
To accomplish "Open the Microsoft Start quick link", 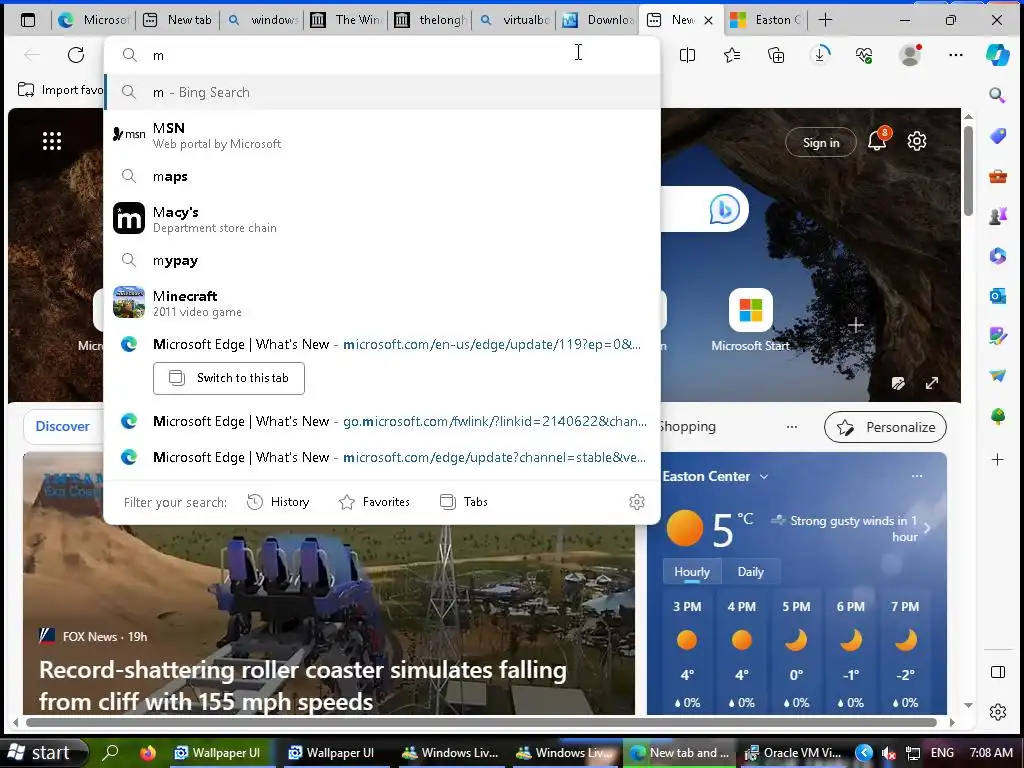I will click(x=750, y=320).
